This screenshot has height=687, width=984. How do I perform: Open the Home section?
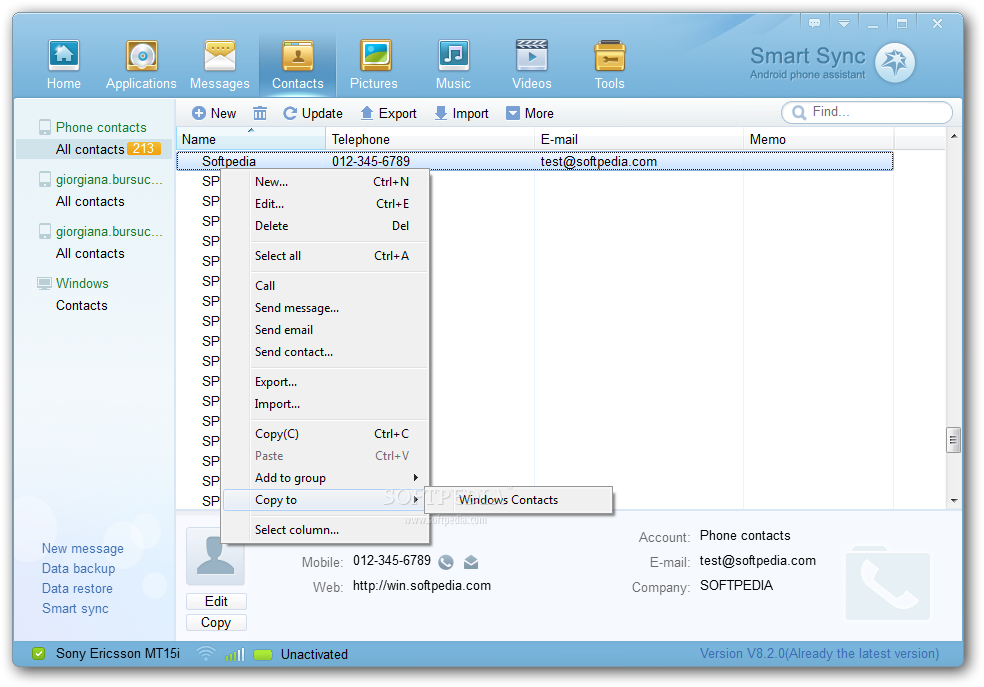tap(63, 65)
